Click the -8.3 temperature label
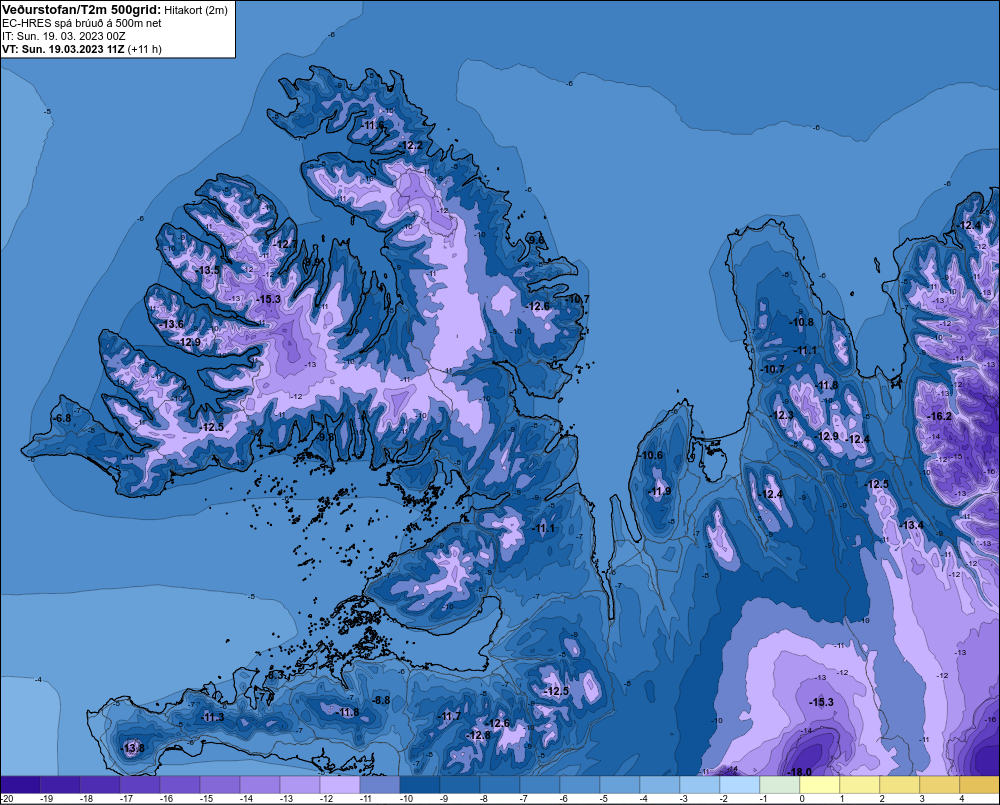Image resolution: width=1000 pixels, height=805 pixels. point(275,675)
